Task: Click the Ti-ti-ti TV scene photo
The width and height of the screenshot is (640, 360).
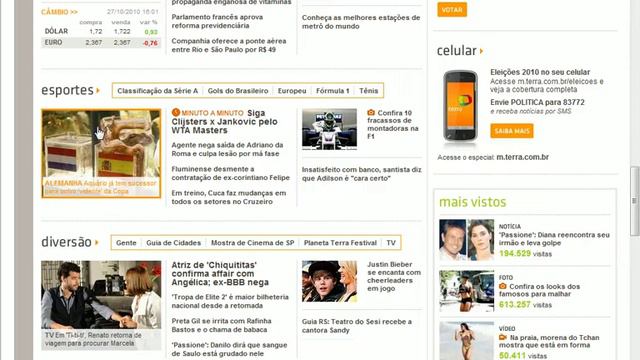Action: [101, 295]
